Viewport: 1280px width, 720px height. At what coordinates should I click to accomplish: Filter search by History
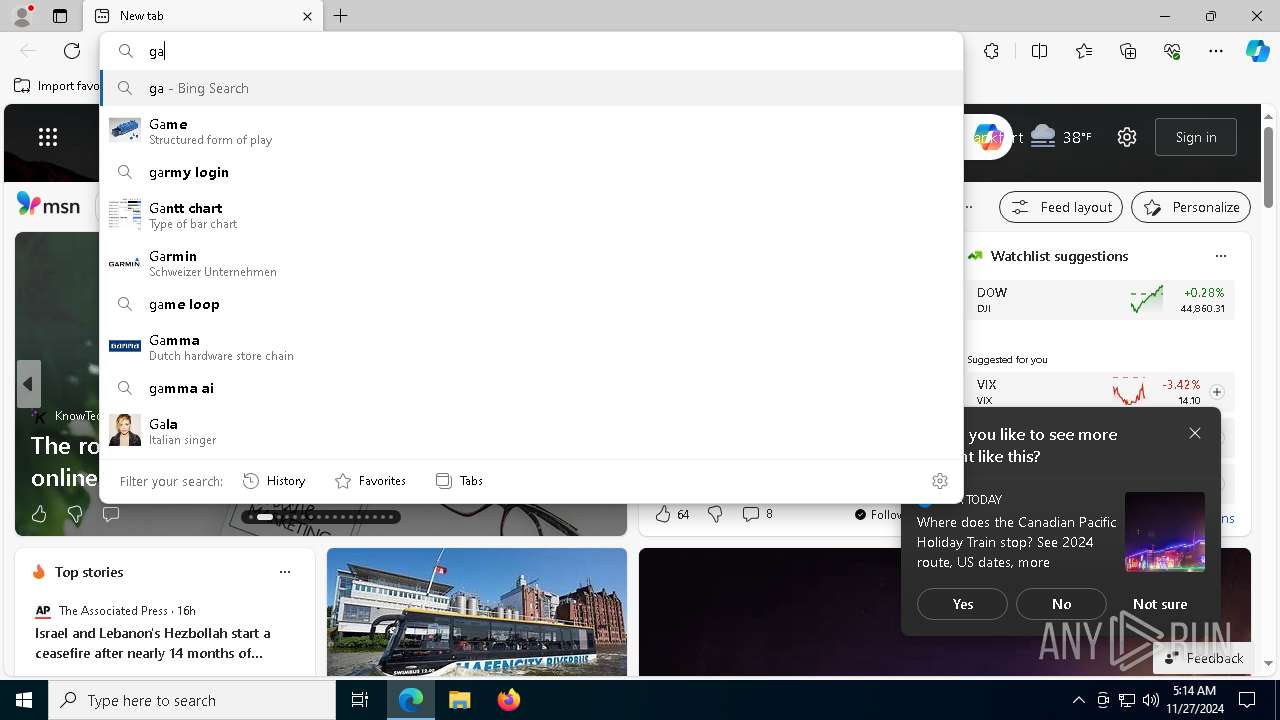click(x=274, y=481)
